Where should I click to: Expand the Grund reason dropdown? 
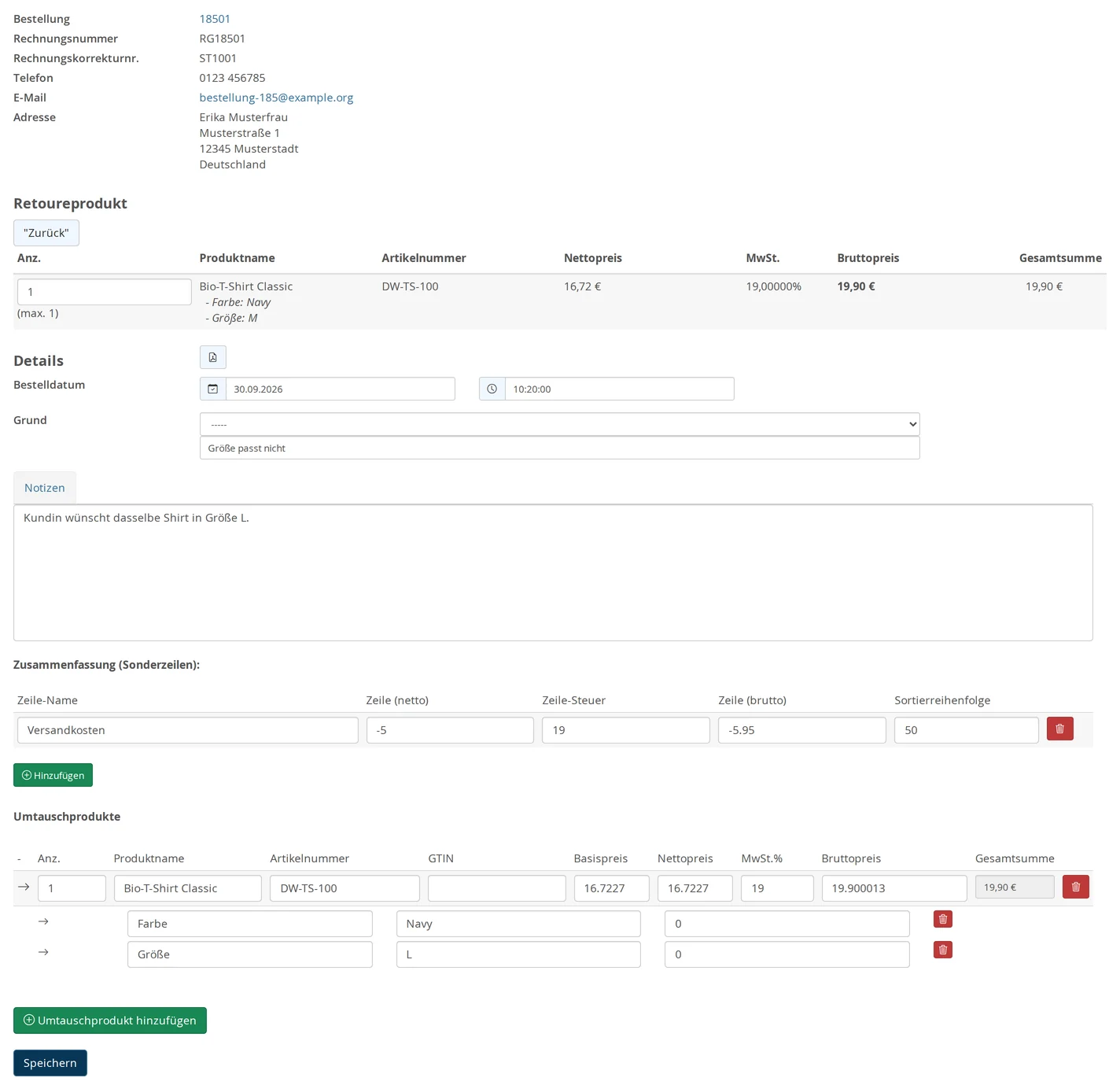tap(560, 424)
